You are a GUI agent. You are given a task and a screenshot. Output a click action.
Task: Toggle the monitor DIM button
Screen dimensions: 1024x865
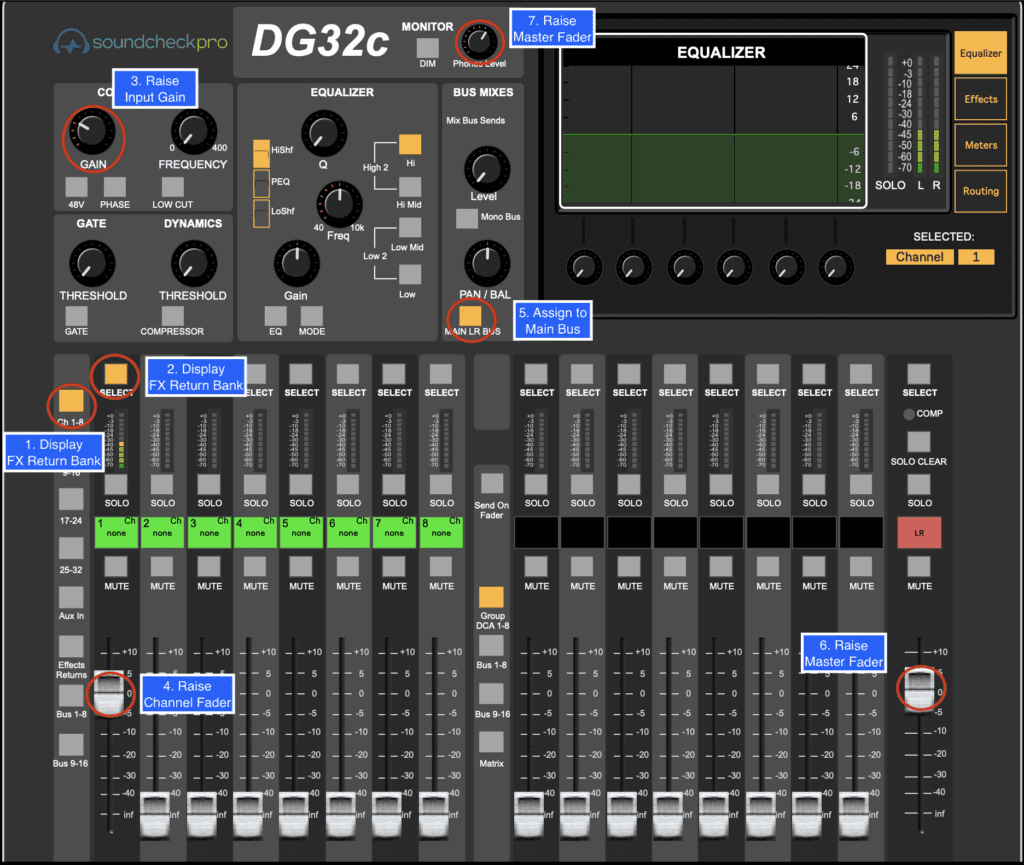pos(428,48)
